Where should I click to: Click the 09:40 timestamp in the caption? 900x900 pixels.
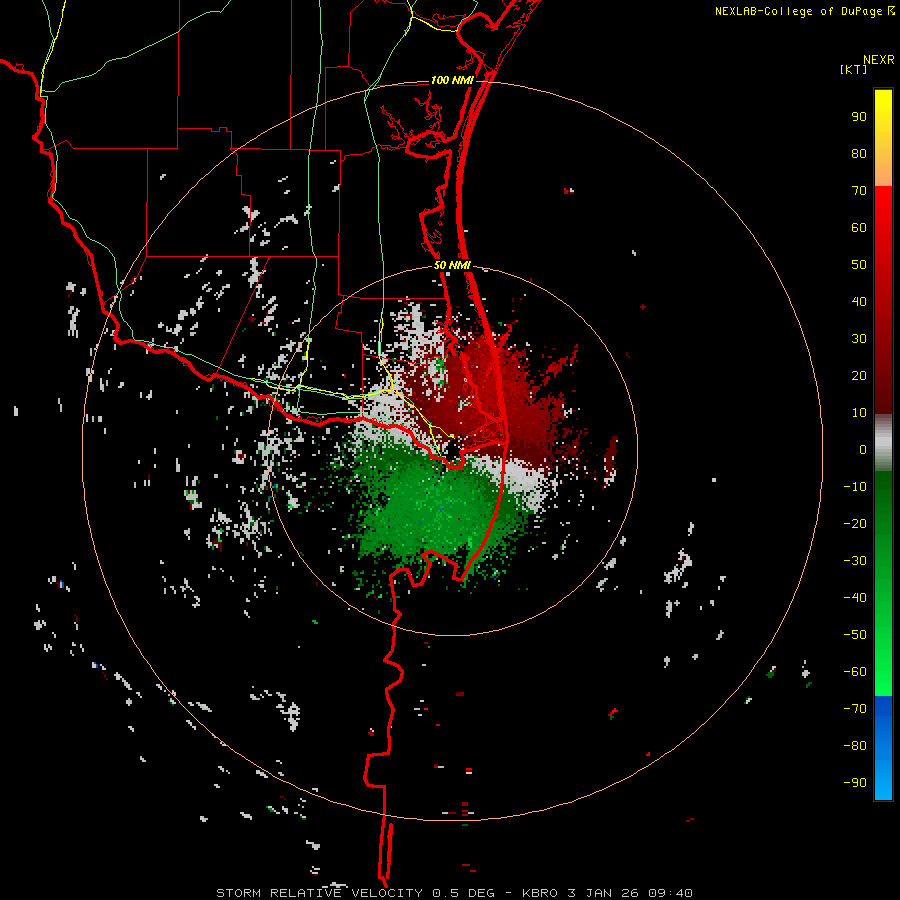coord(670,893)
